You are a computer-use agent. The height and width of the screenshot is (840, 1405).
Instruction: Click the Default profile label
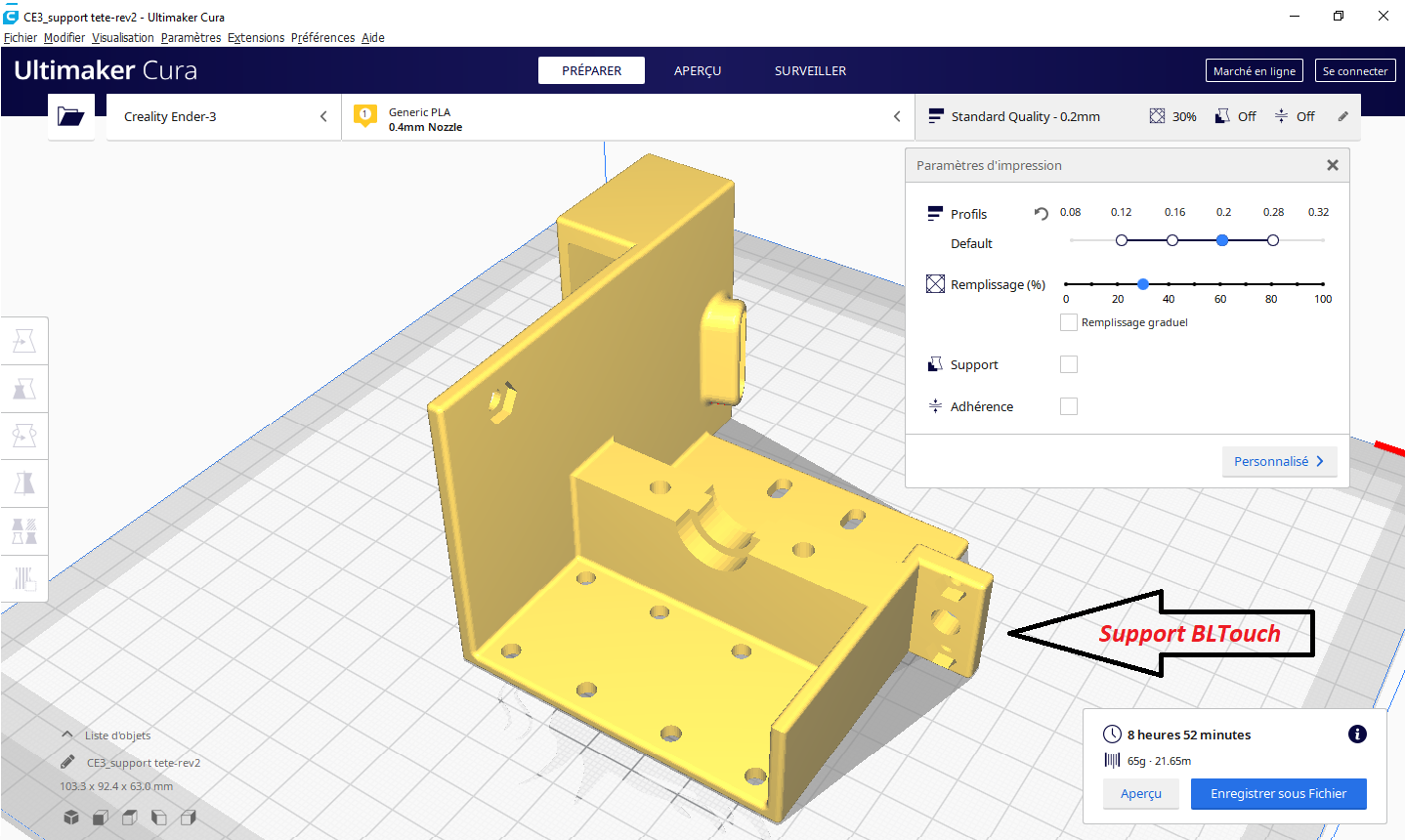[x=971, y=243]
